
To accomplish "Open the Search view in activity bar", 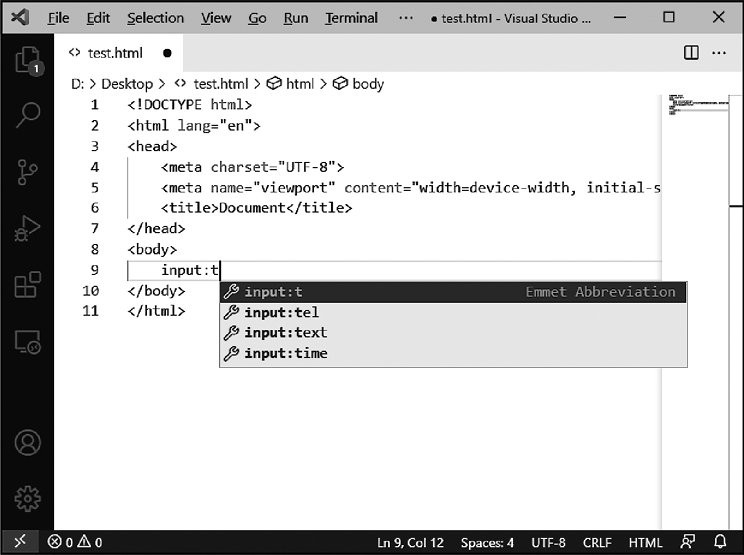I will tap(27, 116).
